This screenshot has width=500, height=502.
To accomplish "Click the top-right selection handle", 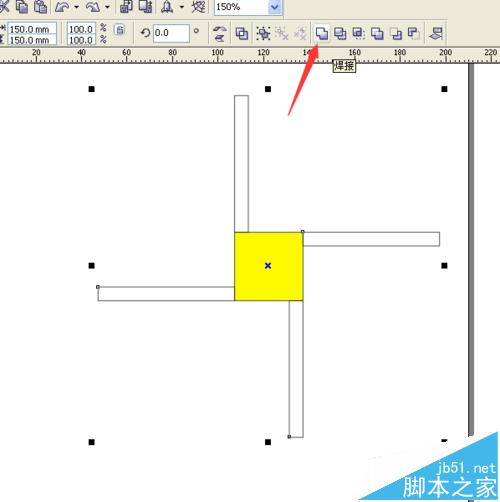I will (x=444, y=89).
